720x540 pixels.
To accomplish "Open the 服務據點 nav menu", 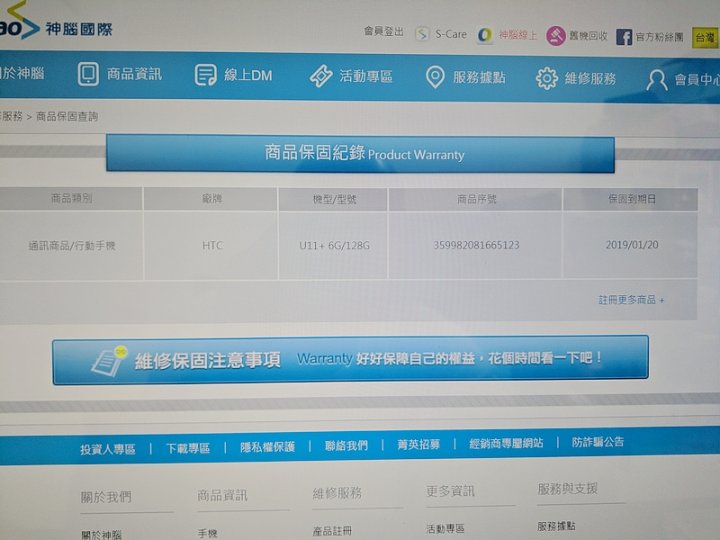I will tap(466, 77).
